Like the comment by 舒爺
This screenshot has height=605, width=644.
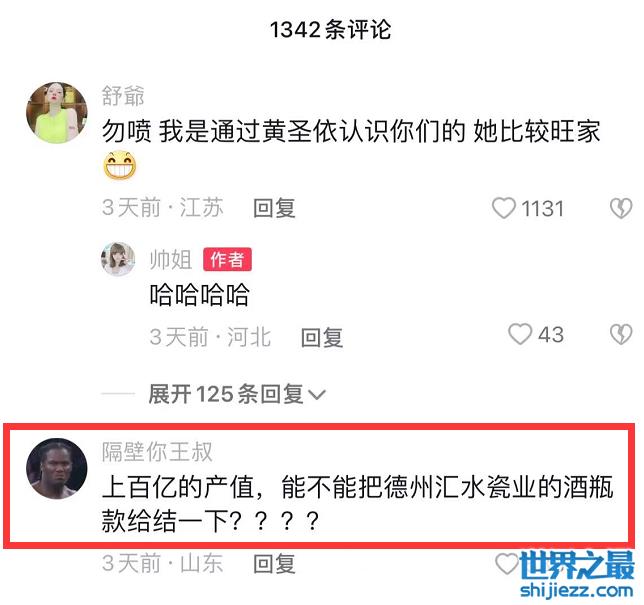(504, 208)
